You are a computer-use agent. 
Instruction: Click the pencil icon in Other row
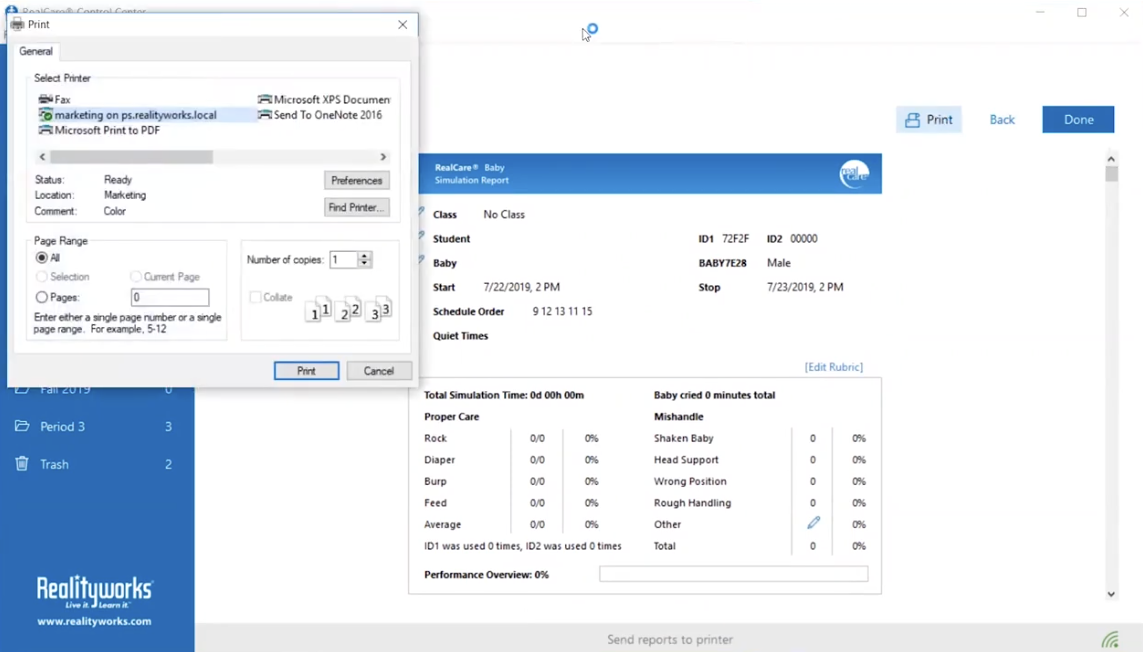(x=814, y=523)
